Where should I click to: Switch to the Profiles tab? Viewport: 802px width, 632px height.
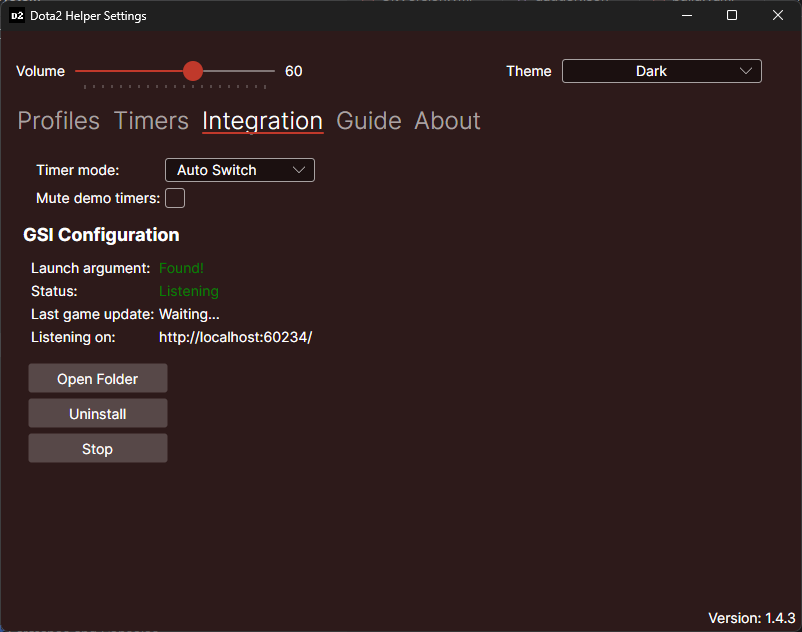(x=58, y=121)
